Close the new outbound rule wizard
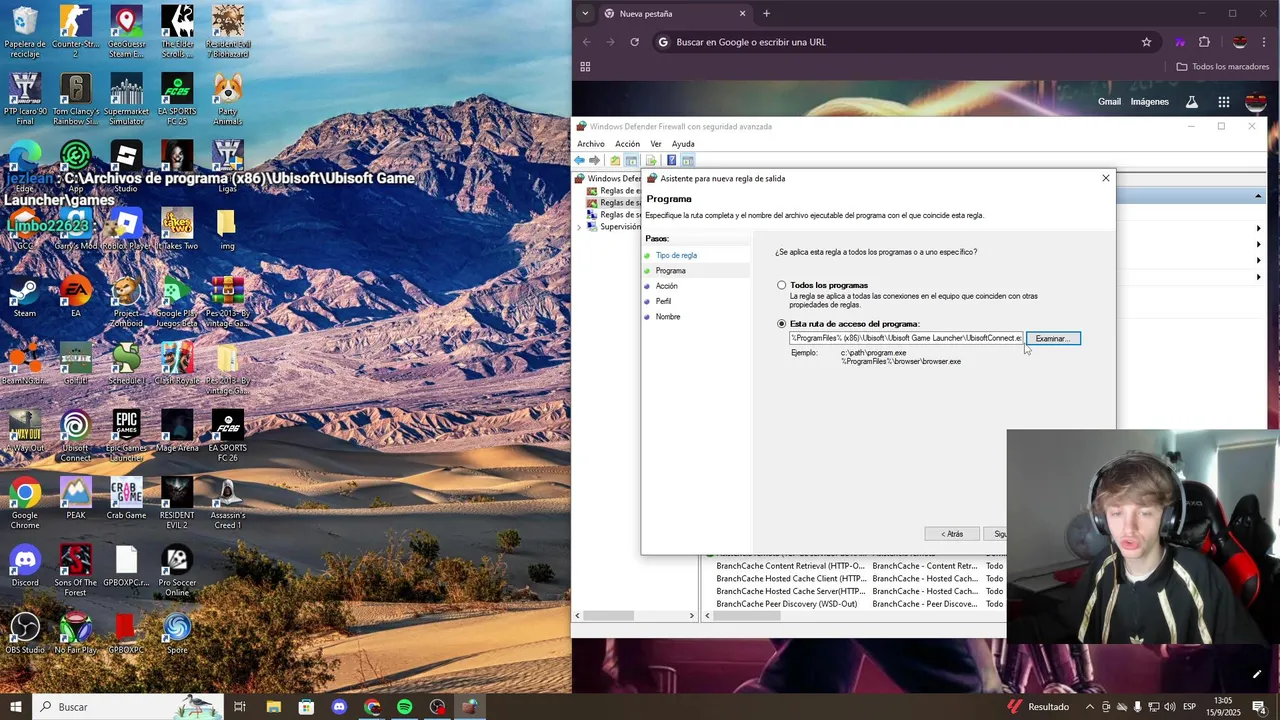Screen dimensions: 1280x720 [x=1105, y=178]
